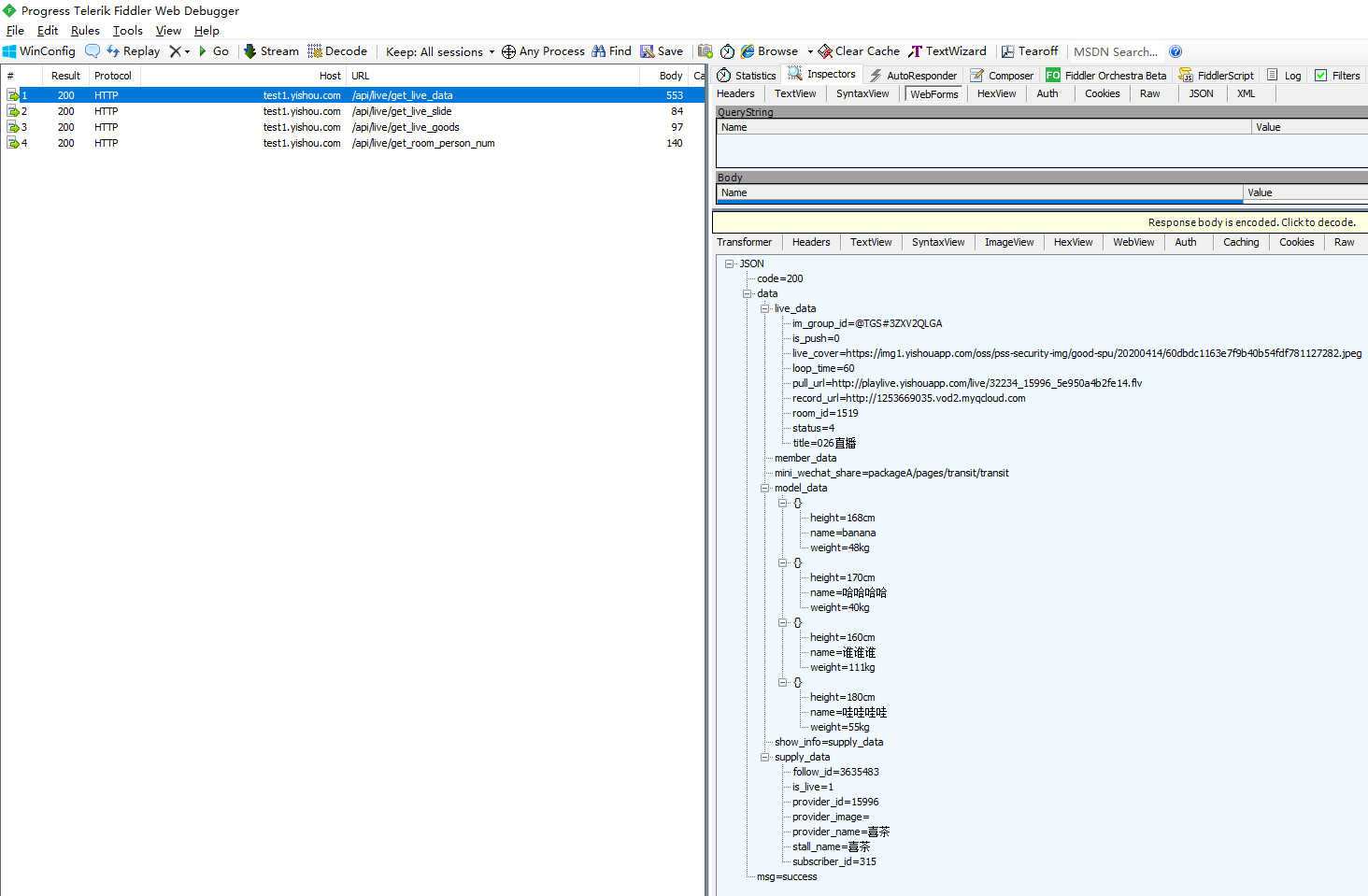
Task: Select the response Transformer tab
Action: pos(744,242)
